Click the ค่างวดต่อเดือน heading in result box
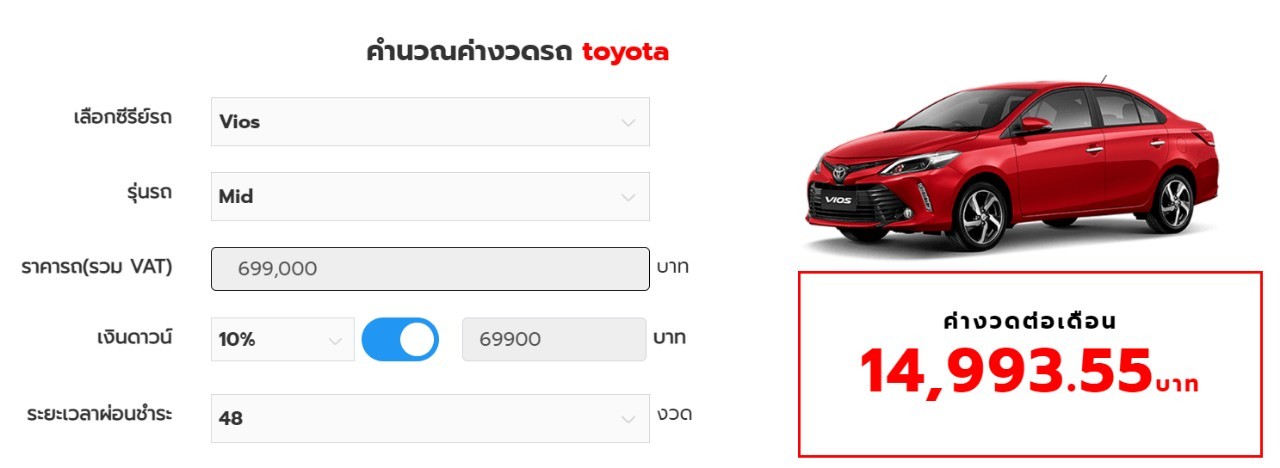 (1029, 322)
